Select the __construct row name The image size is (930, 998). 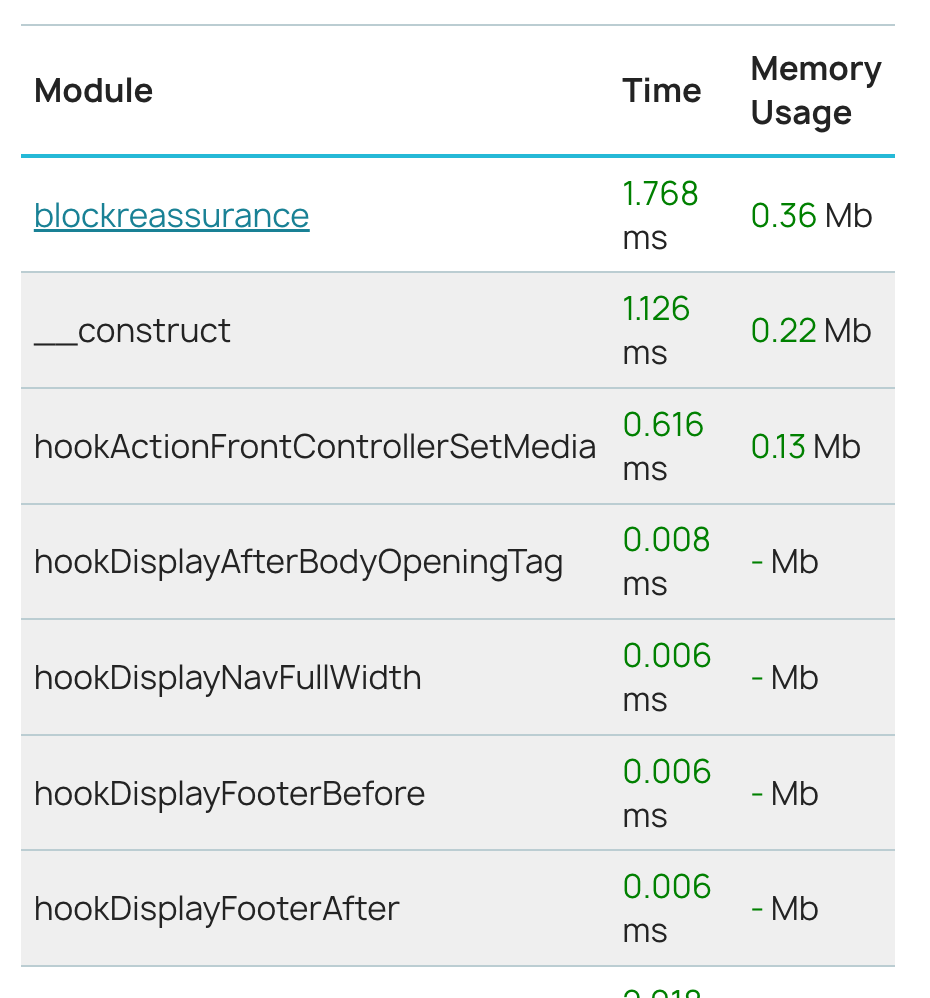(x=132, y=331)
